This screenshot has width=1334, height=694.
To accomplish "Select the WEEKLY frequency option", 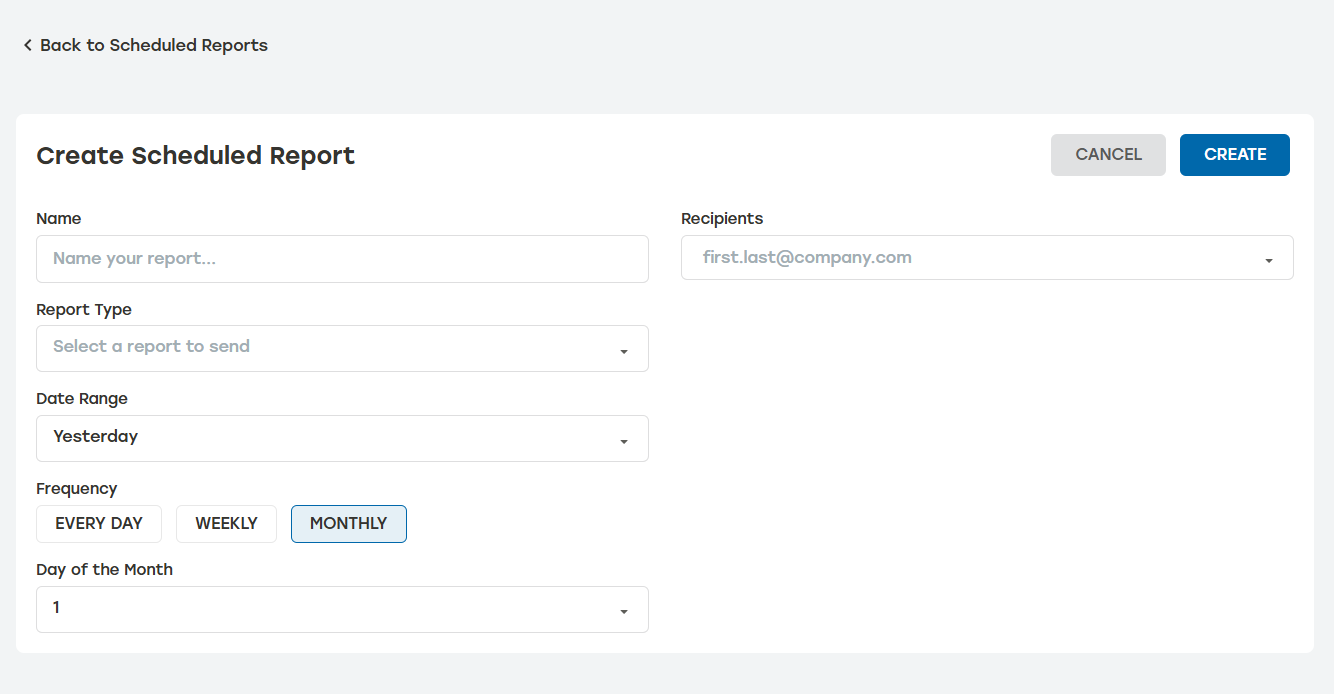I will click(226, 523).
